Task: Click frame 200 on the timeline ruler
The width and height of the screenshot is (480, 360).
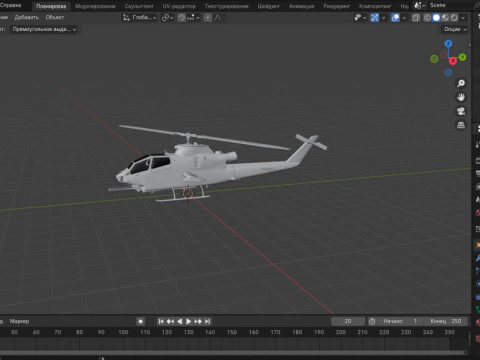Action: pos(341,332)
